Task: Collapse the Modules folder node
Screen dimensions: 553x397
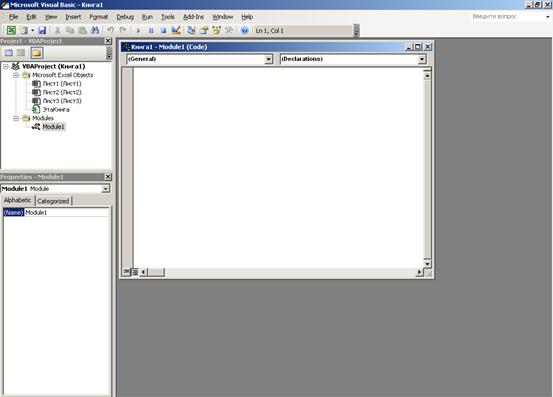Action: [16, 118]
